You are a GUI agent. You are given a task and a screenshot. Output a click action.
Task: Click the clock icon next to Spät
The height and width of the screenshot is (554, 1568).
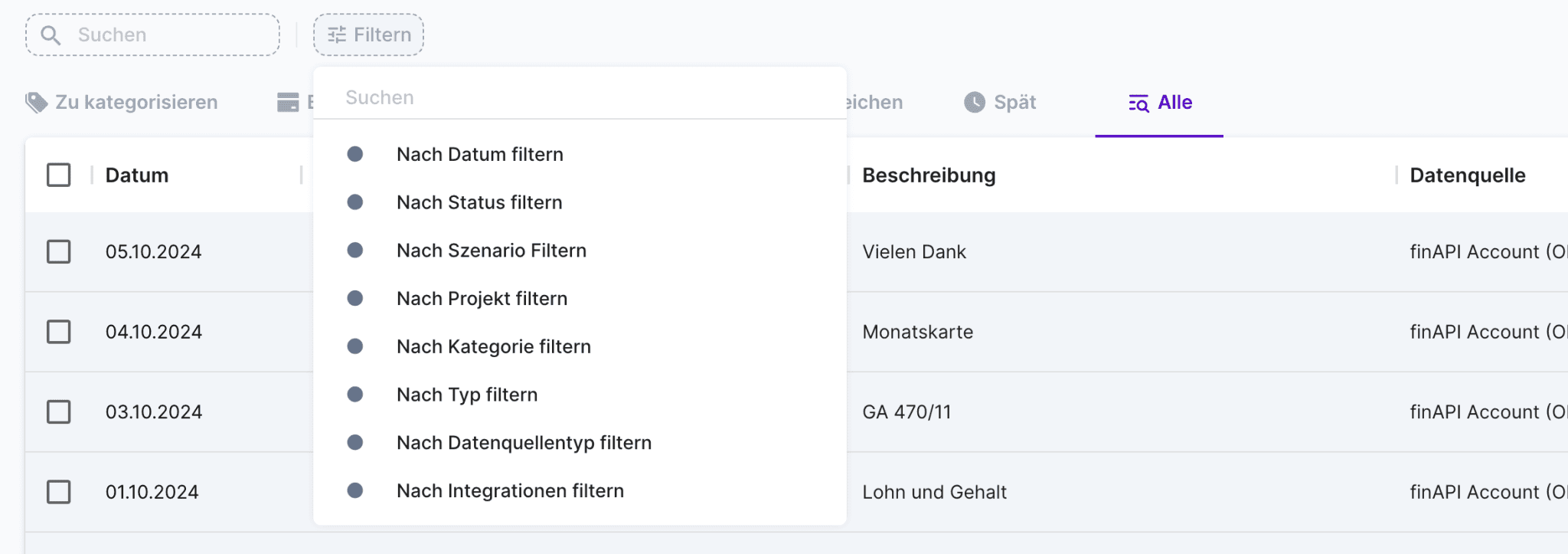coord(974,103)
